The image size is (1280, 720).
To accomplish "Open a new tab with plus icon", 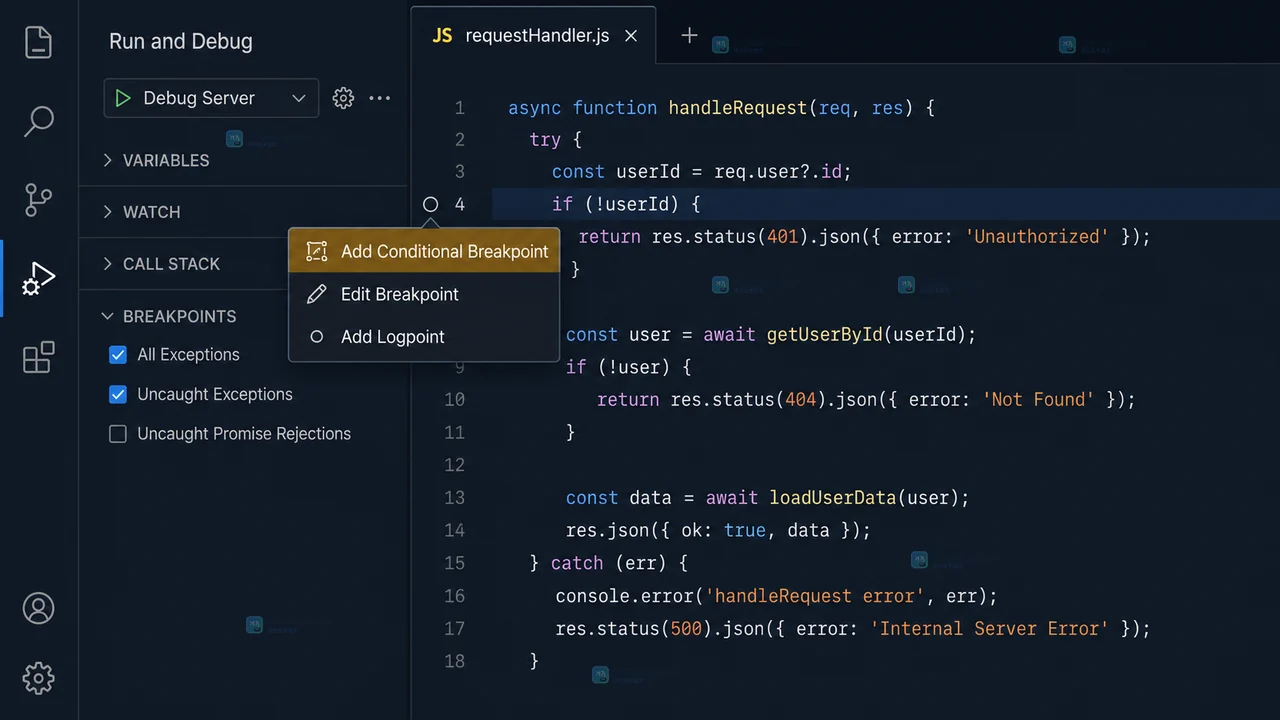I will pyautogui.click(x=689, y=36).
